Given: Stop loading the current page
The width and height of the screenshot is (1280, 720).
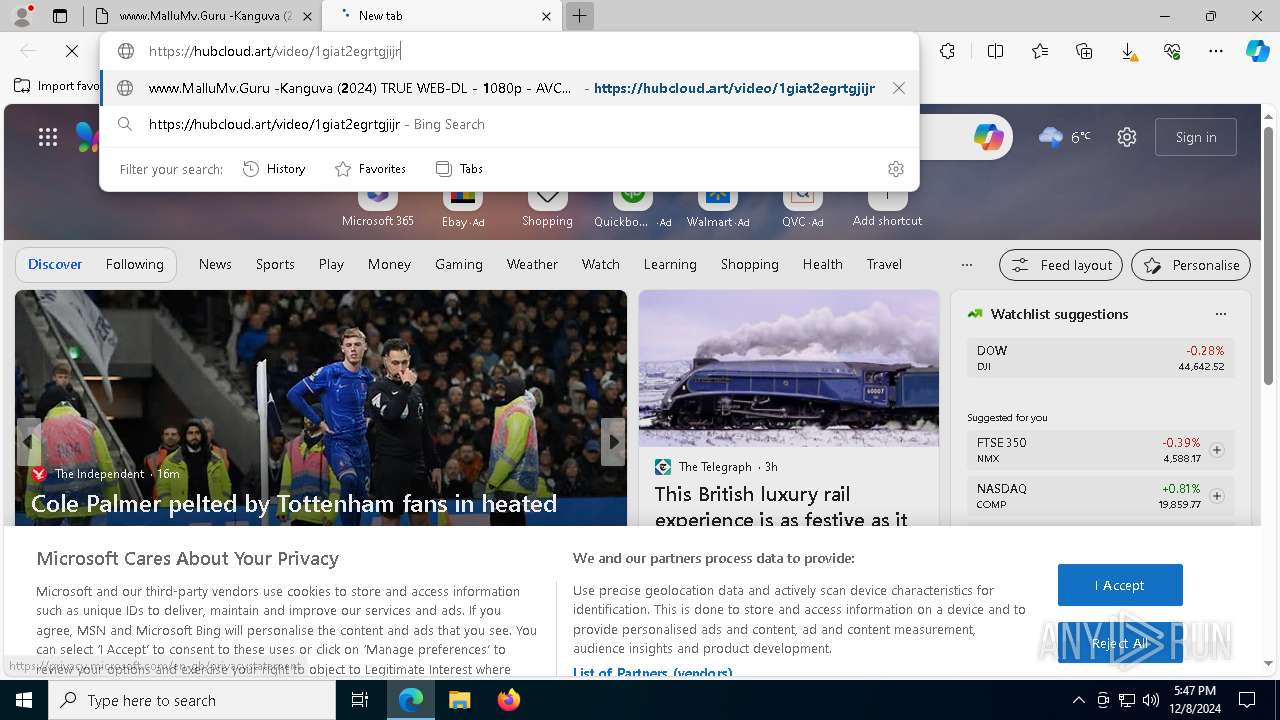Looking at the screenshot, I should point(72,51).
